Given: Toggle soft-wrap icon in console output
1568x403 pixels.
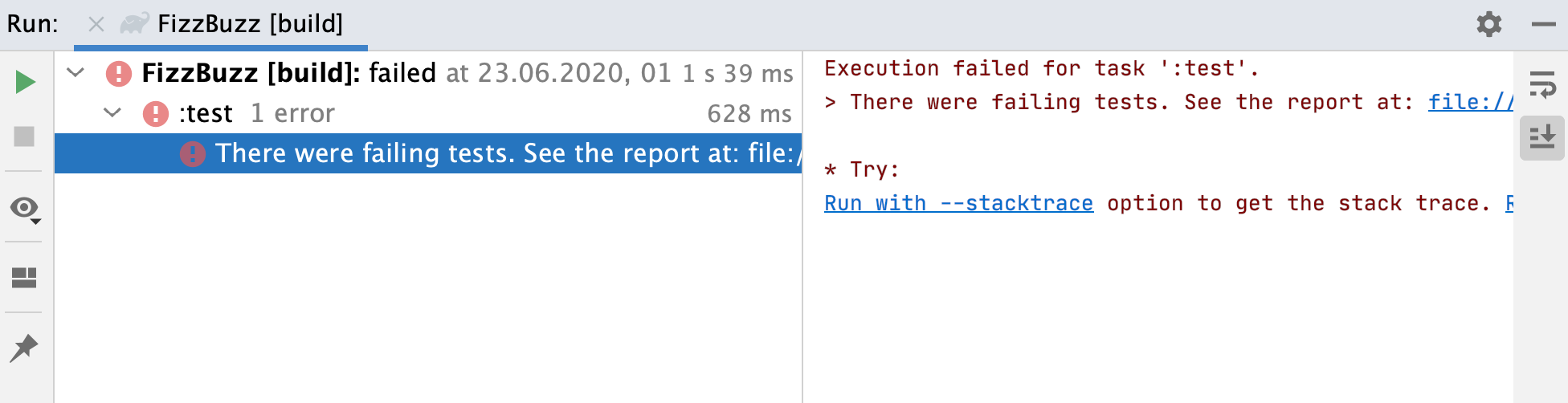Looking at the screenshot, I should 1542,83.
